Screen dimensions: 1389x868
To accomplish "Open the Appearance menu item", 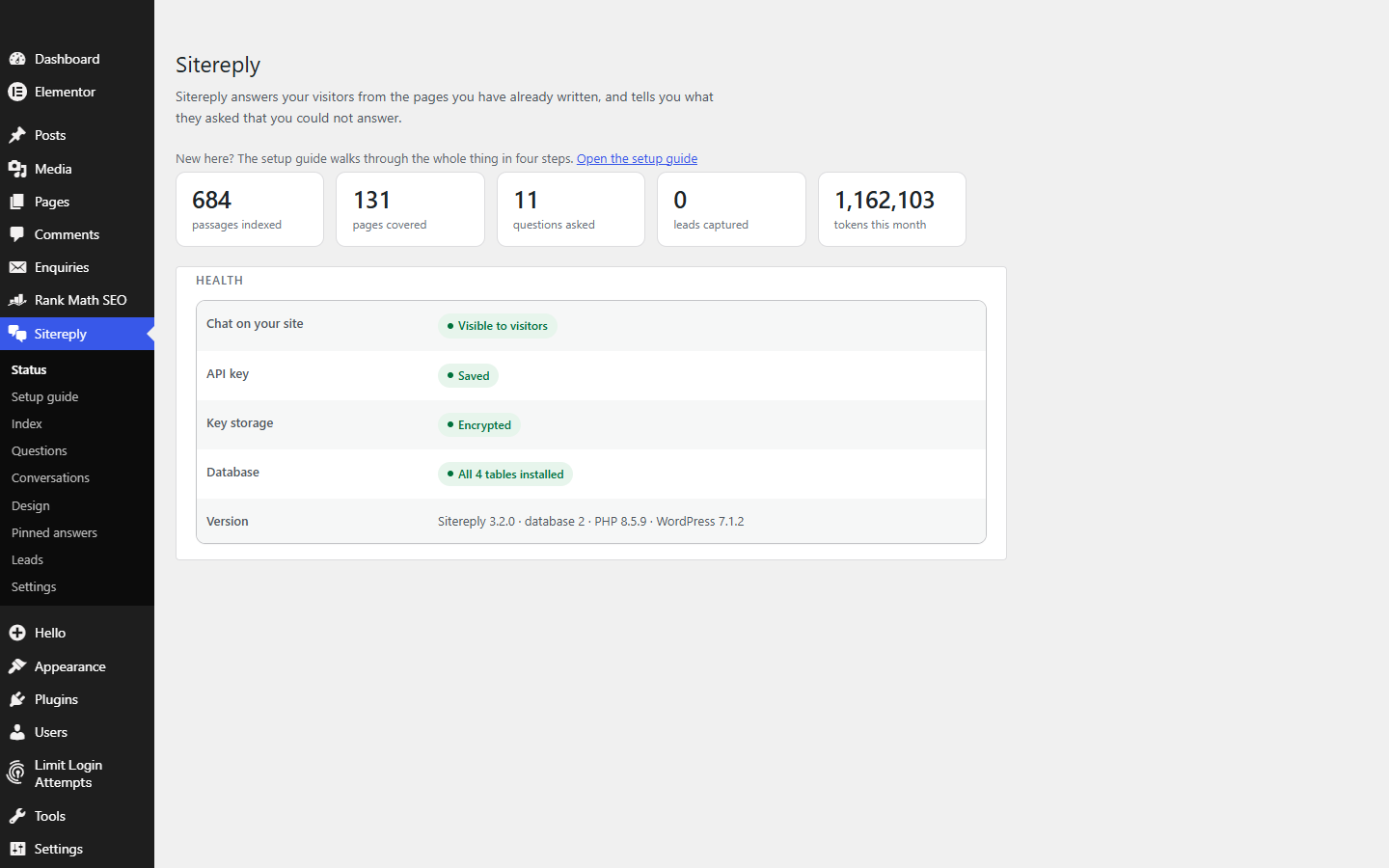I will coord(77,666).
